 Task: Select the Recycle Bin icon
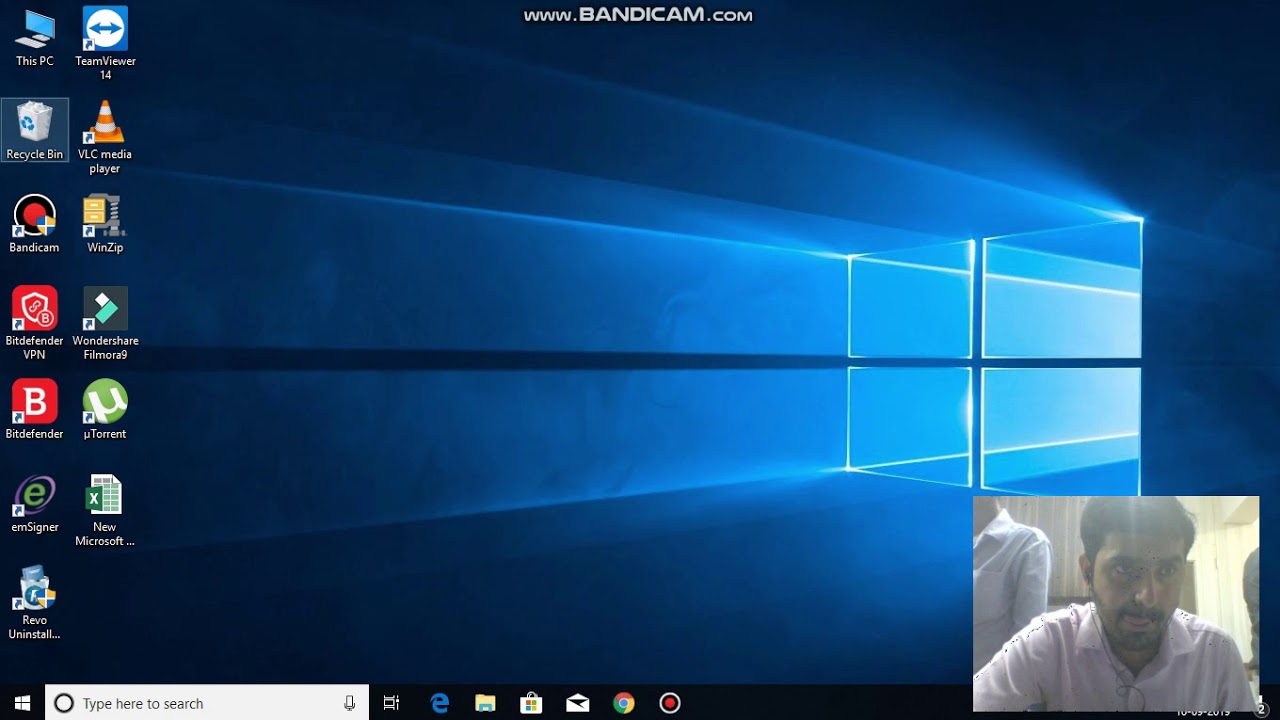35,131
